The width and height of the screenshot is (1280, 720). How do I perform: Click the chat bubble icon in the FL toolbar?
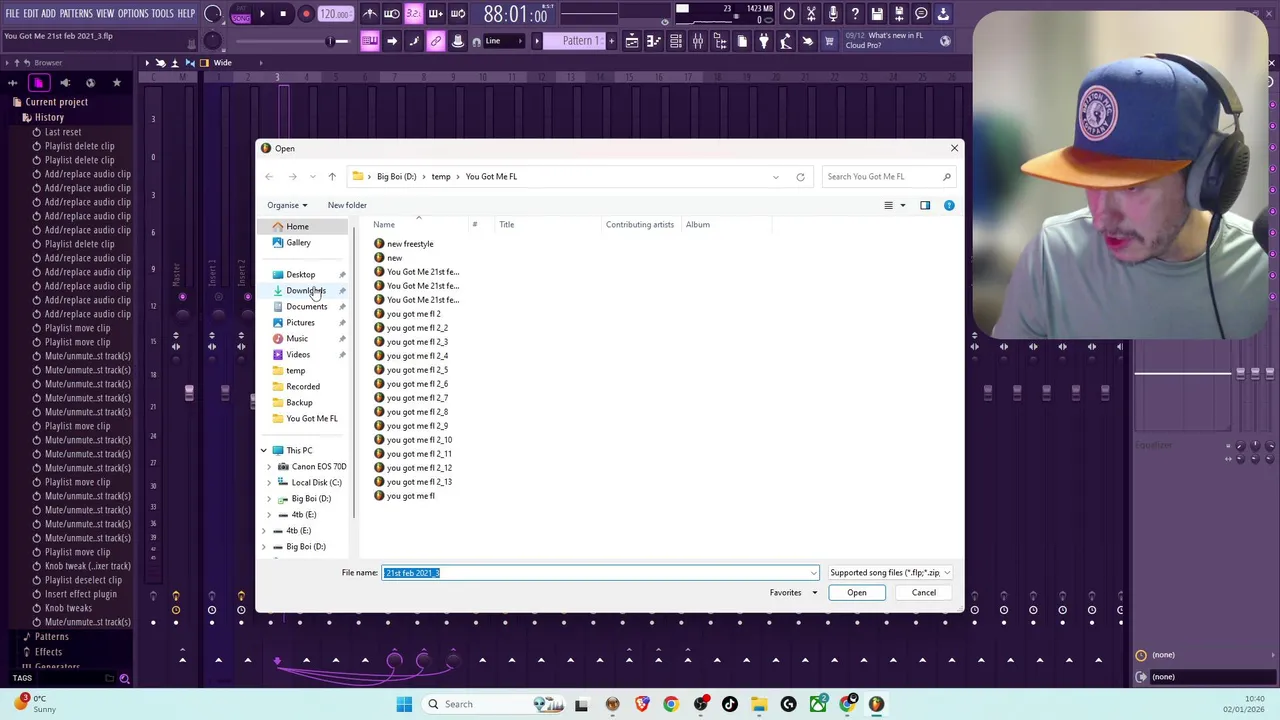point(921,14)
